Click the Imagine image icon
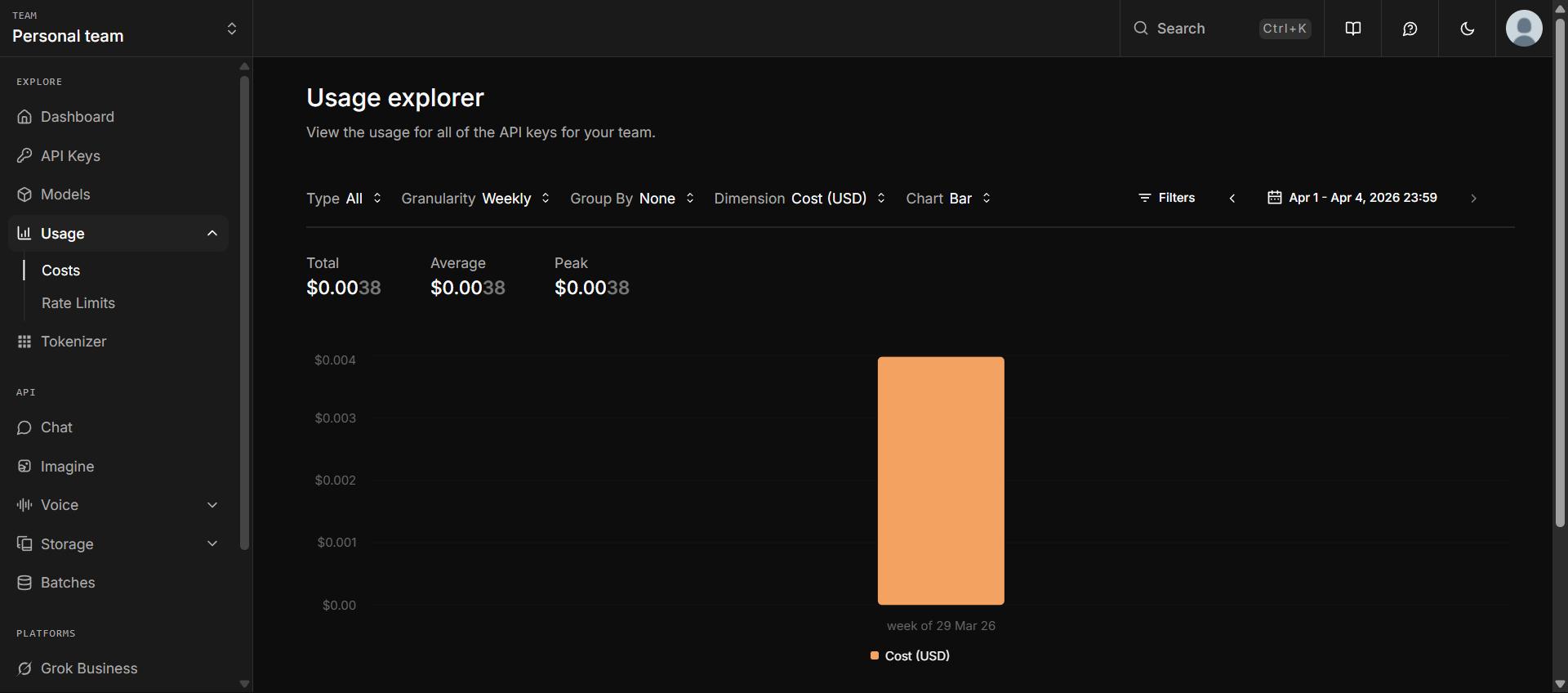Viewport: 1568px width, 693px height. point(24,466)
